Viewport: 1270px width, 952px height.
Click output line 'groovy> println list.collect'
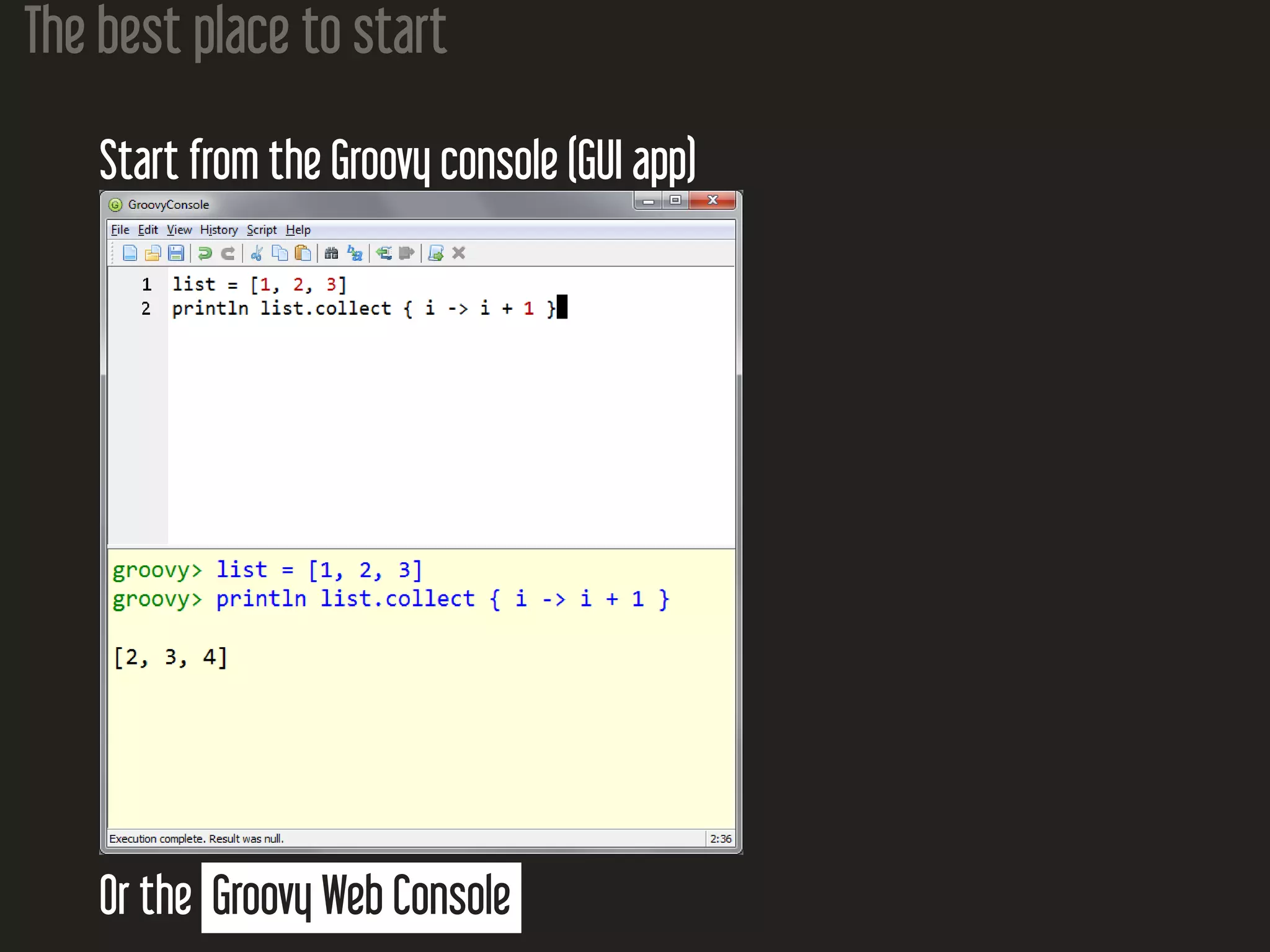click(391, 599)
